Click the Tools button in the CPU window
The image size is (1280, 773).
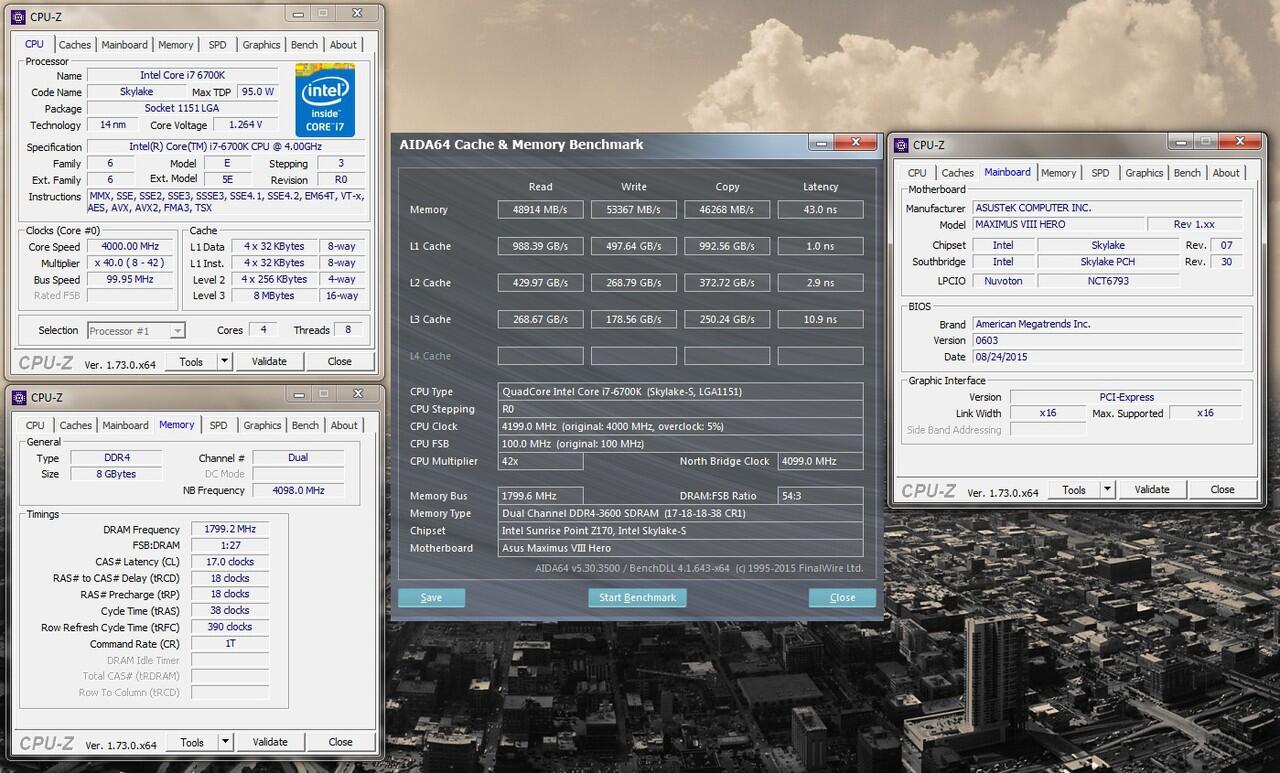click(x=191, y=361)
